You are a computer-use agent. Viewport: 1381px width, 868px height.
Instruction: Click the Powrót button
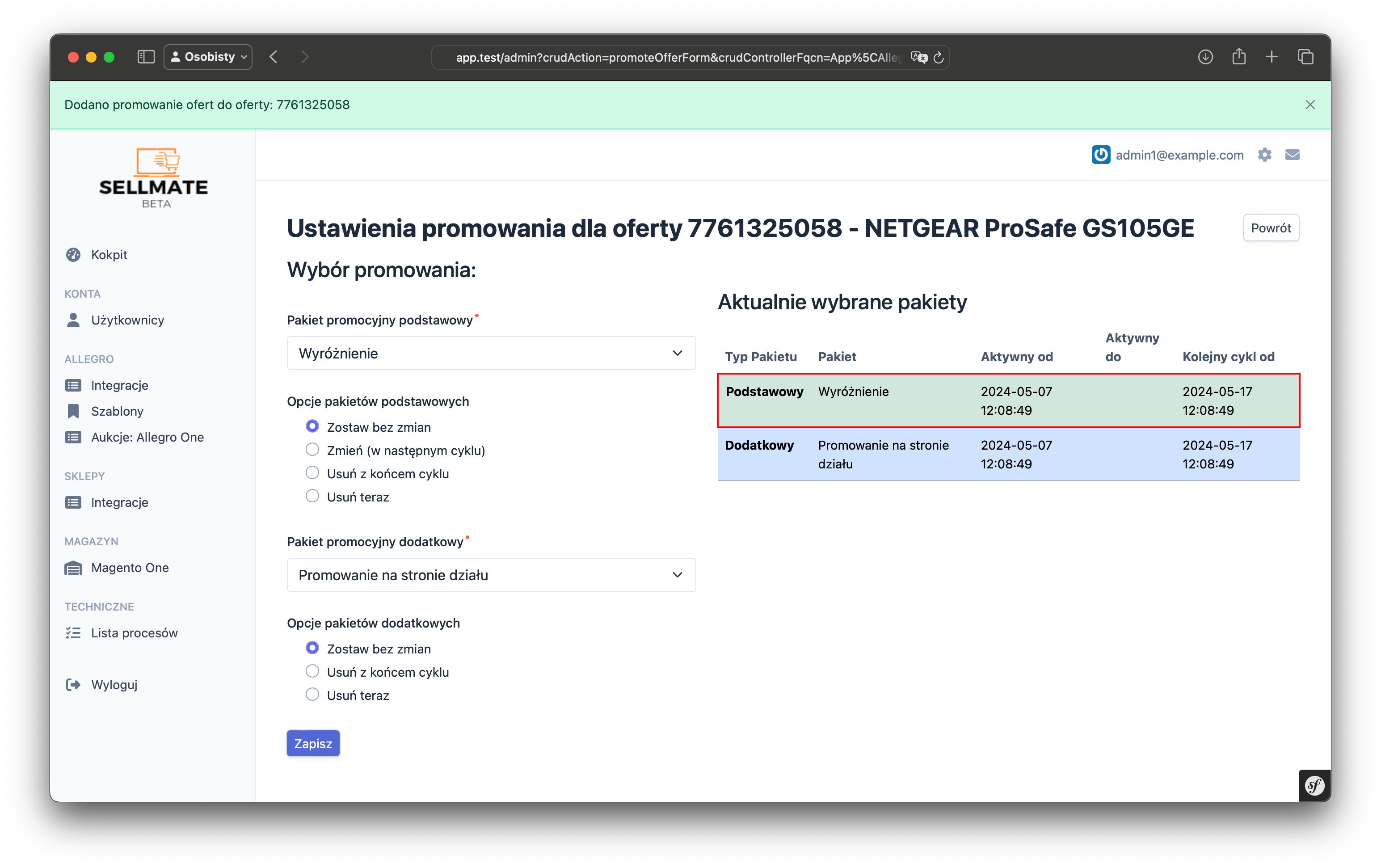click(1270, 228)
